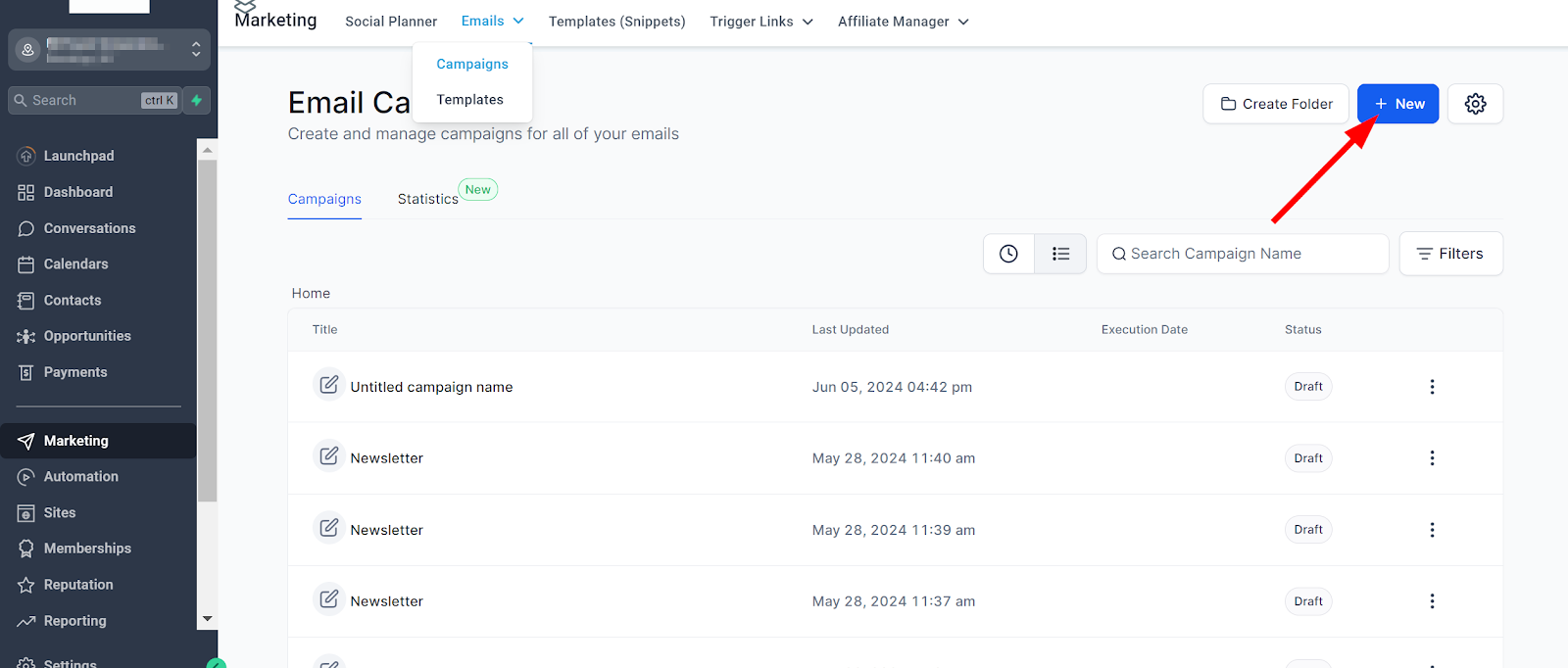This screenshot has height=668, width=1568.
Task: Click the Execution Date column header
Action: click(x=1145, y=330)
